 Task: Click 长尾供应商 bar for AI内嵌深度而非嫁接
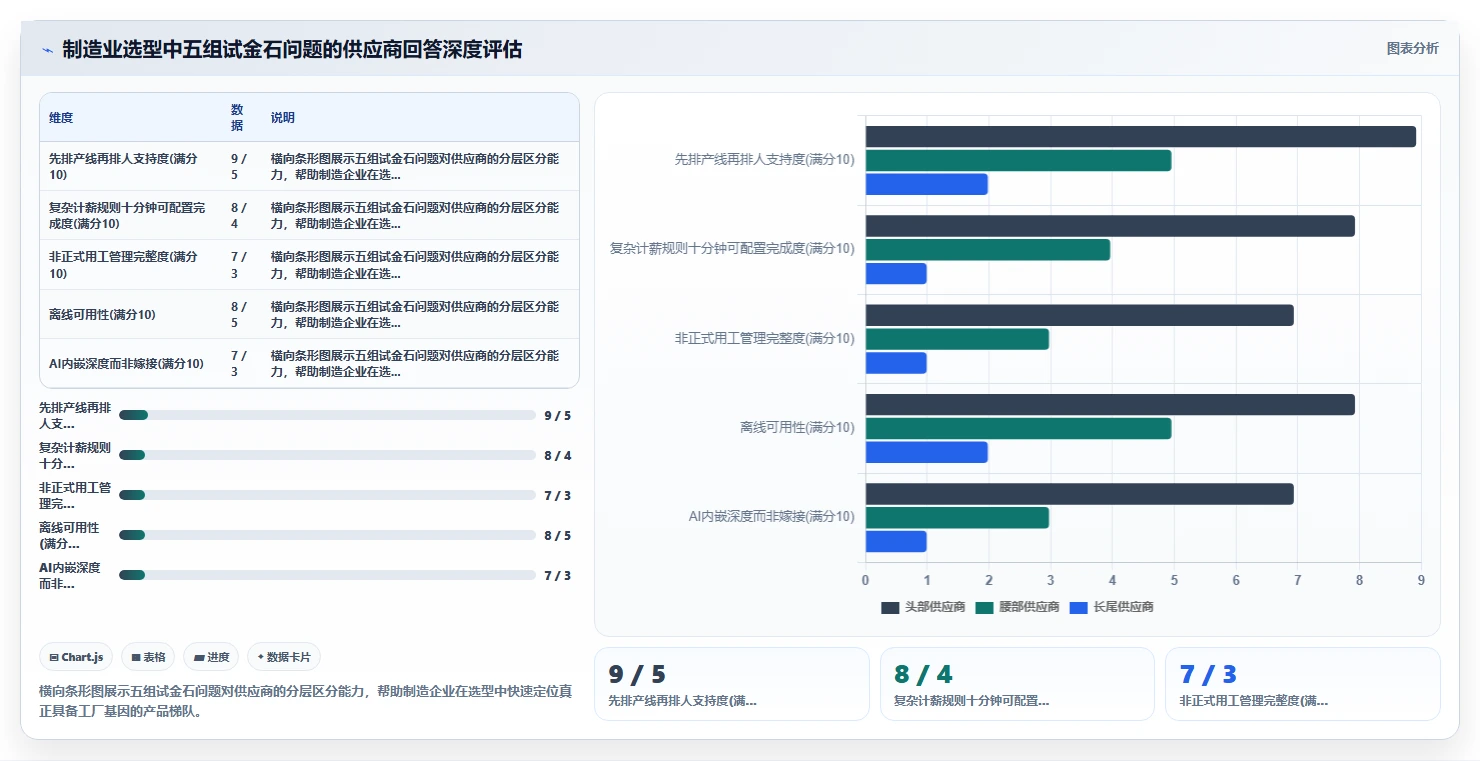tap(896, 541)
